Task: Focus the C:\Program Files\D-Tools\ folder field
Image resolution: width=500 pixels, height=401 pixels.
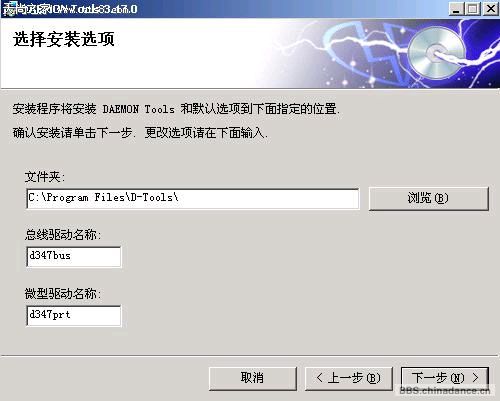Action: [x=193, y=199]
